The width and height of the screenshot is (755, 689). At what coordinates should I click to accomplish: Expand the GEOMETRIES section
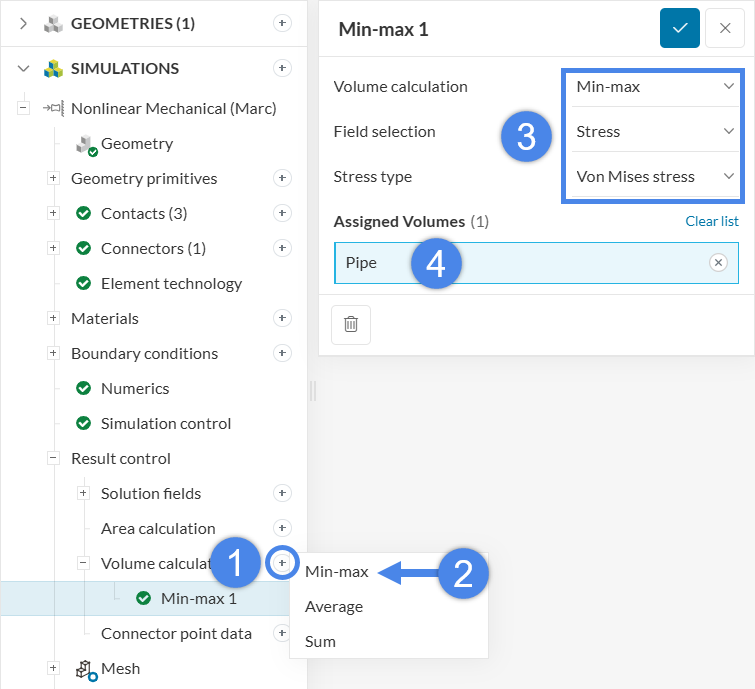point(23,23)
